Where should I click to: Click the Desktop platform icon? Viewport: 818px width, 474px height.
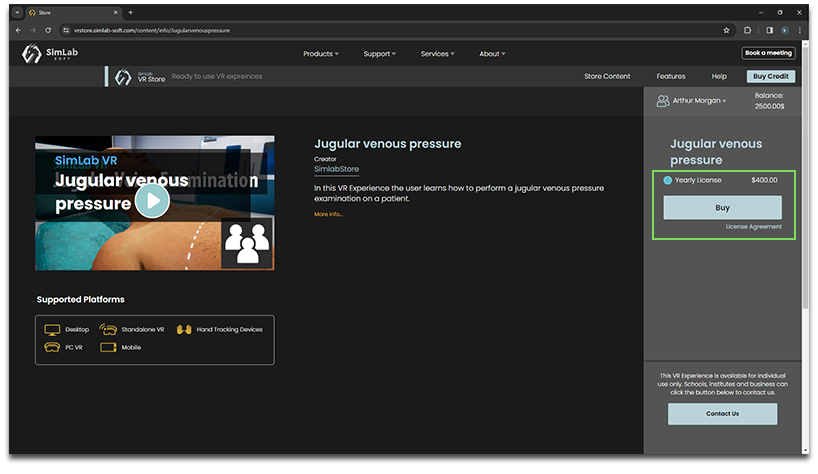coord(52,330)
